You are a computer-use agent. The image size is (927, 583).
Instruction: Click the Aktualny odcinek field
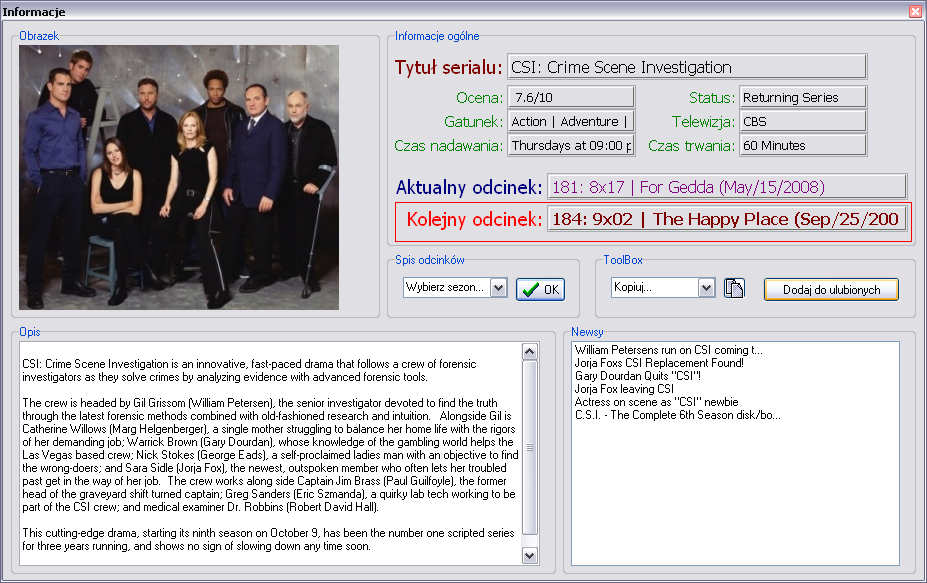(727, 187)
